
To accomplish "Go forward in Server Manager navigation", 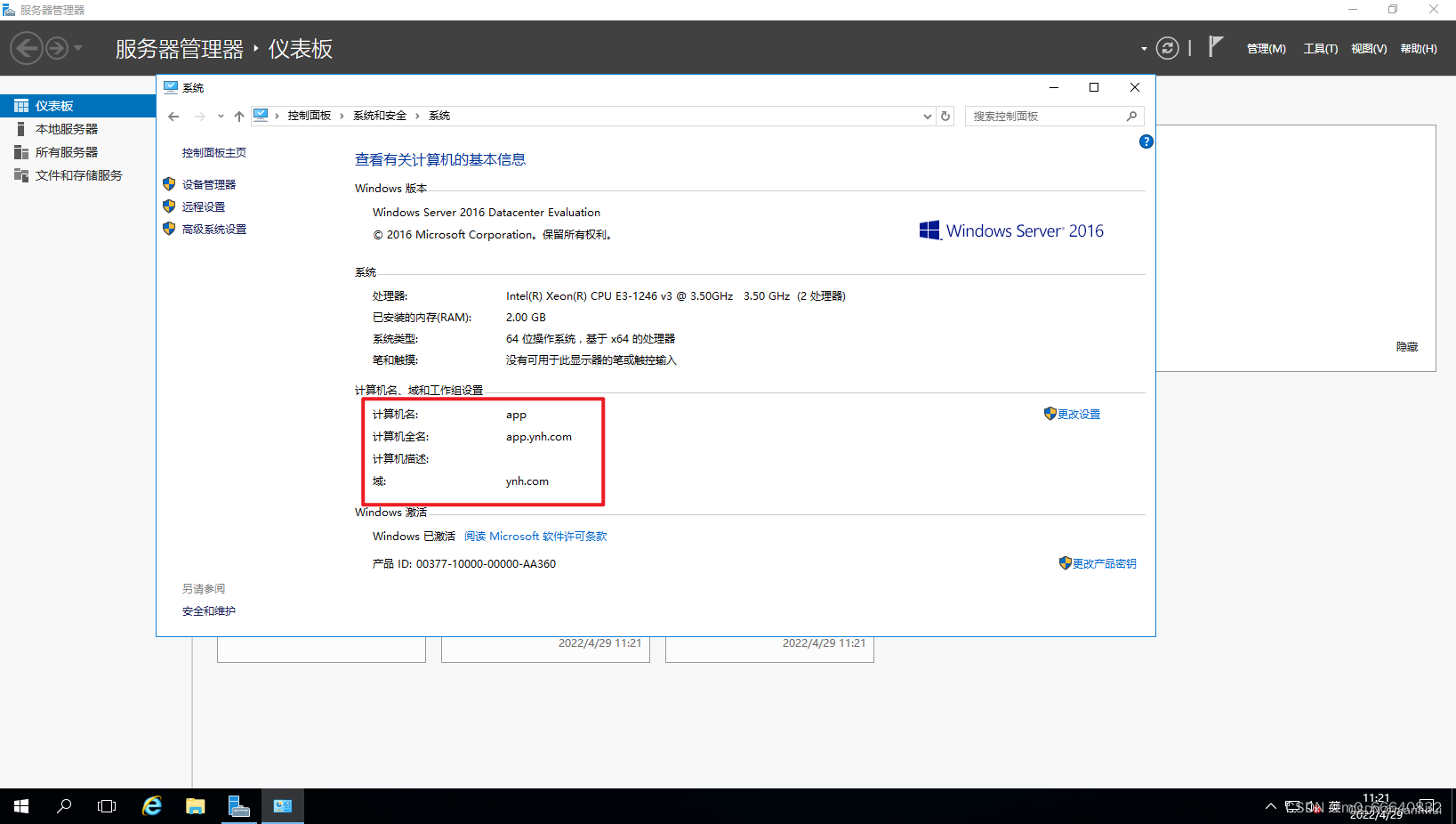I will click(57, 48).
